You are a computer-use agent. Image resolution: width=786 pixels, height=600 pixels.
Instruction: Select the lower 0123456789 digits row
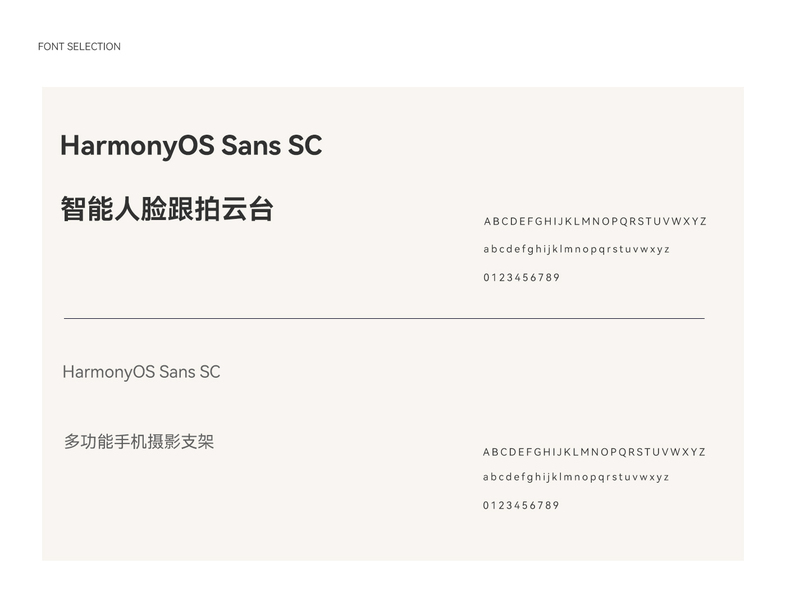[521, 506]
